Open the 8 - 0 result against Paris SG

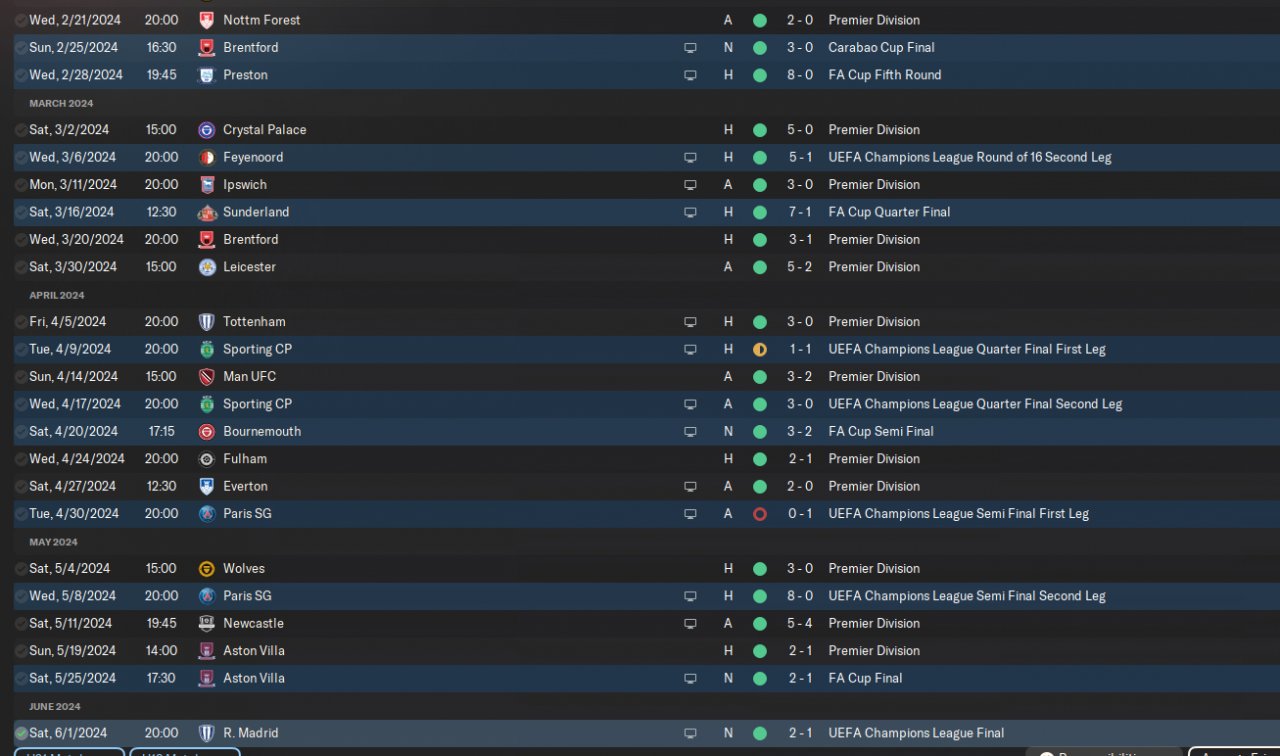(x=800, y=596)
